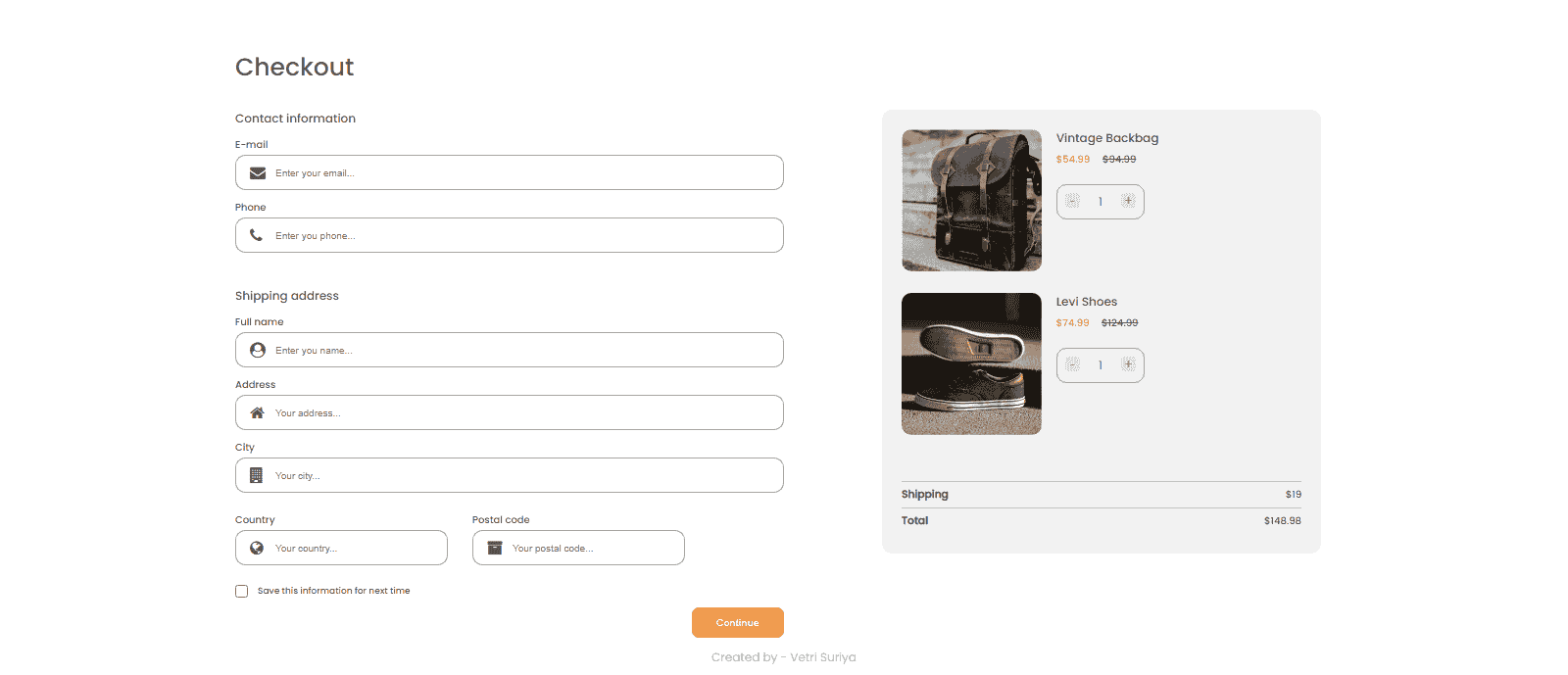Decrease Vintage Backbag quantity with minus button

(1073, 201)
